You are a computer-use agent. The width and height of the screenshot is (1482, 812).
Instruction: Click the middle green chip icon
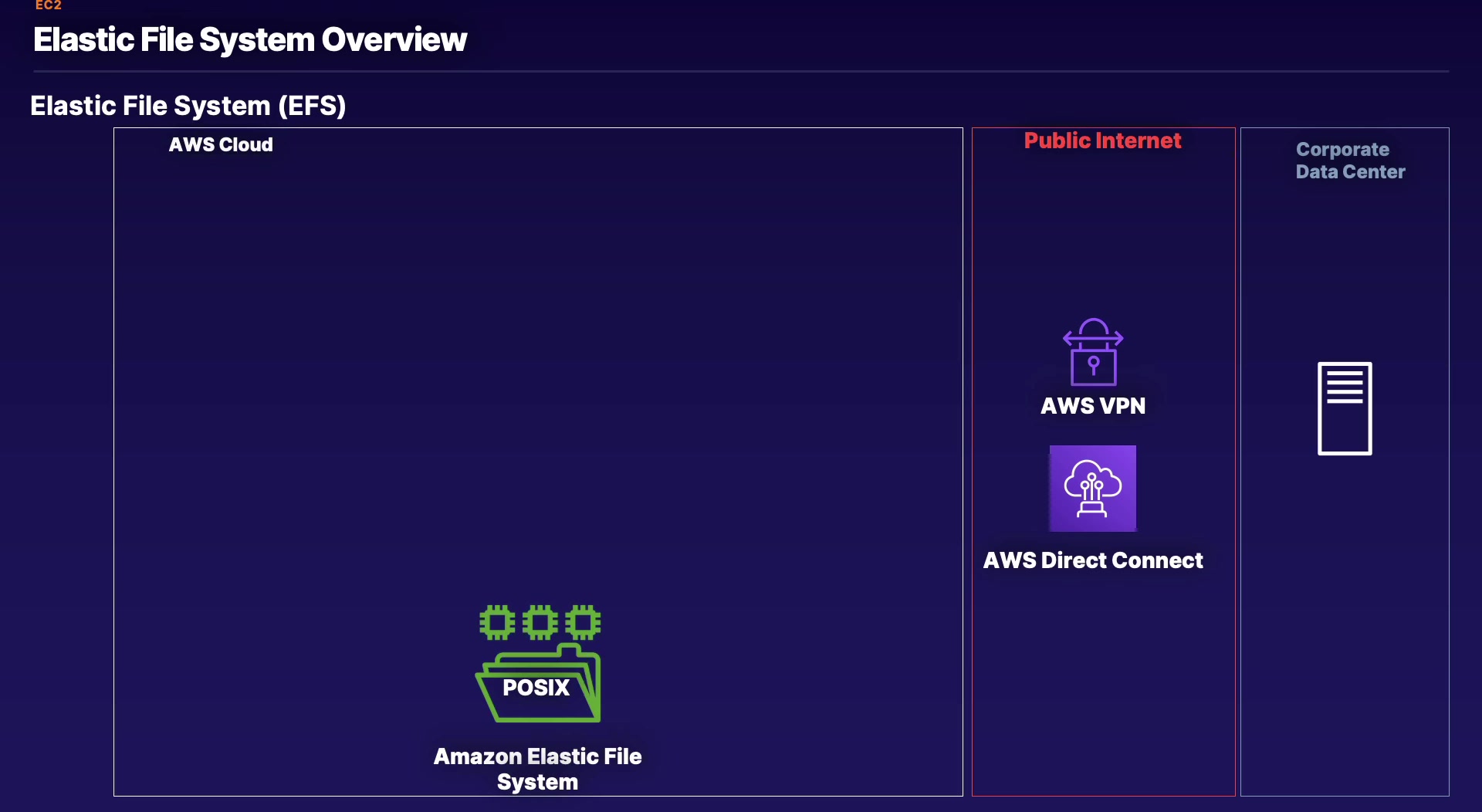click(x=540, y=622)
